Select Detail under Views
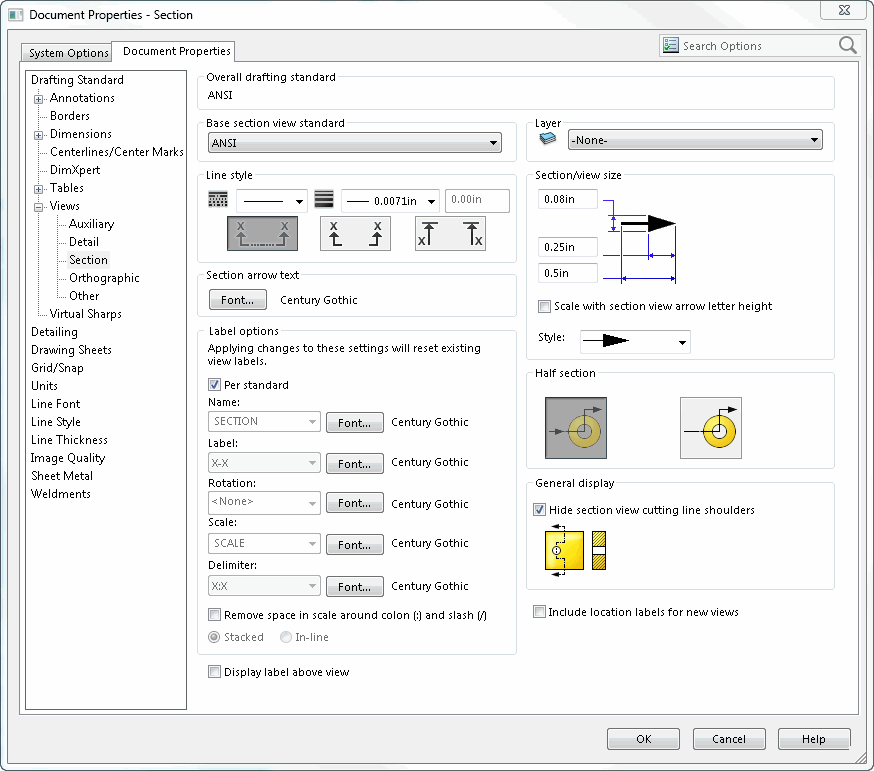 (84, 241)
